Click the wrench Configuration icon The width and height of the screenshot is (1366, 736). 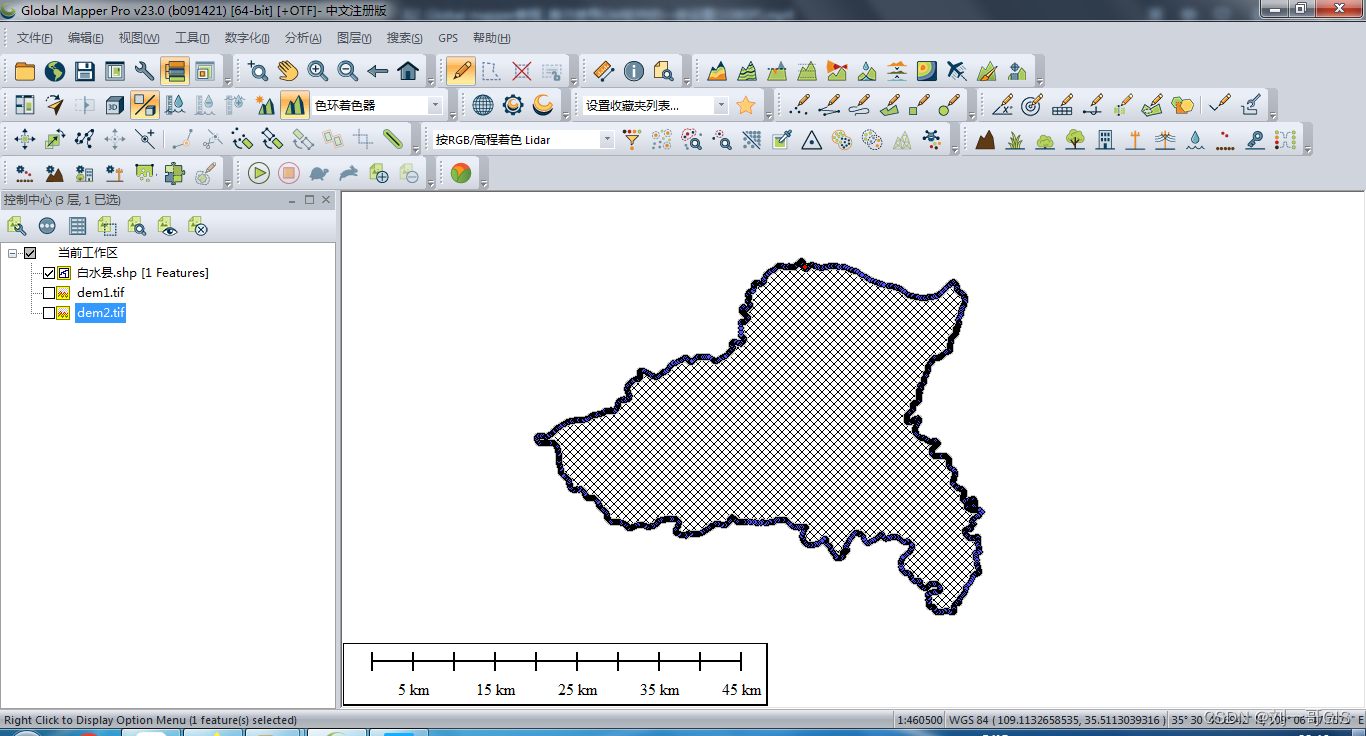(x=145, y=71)
